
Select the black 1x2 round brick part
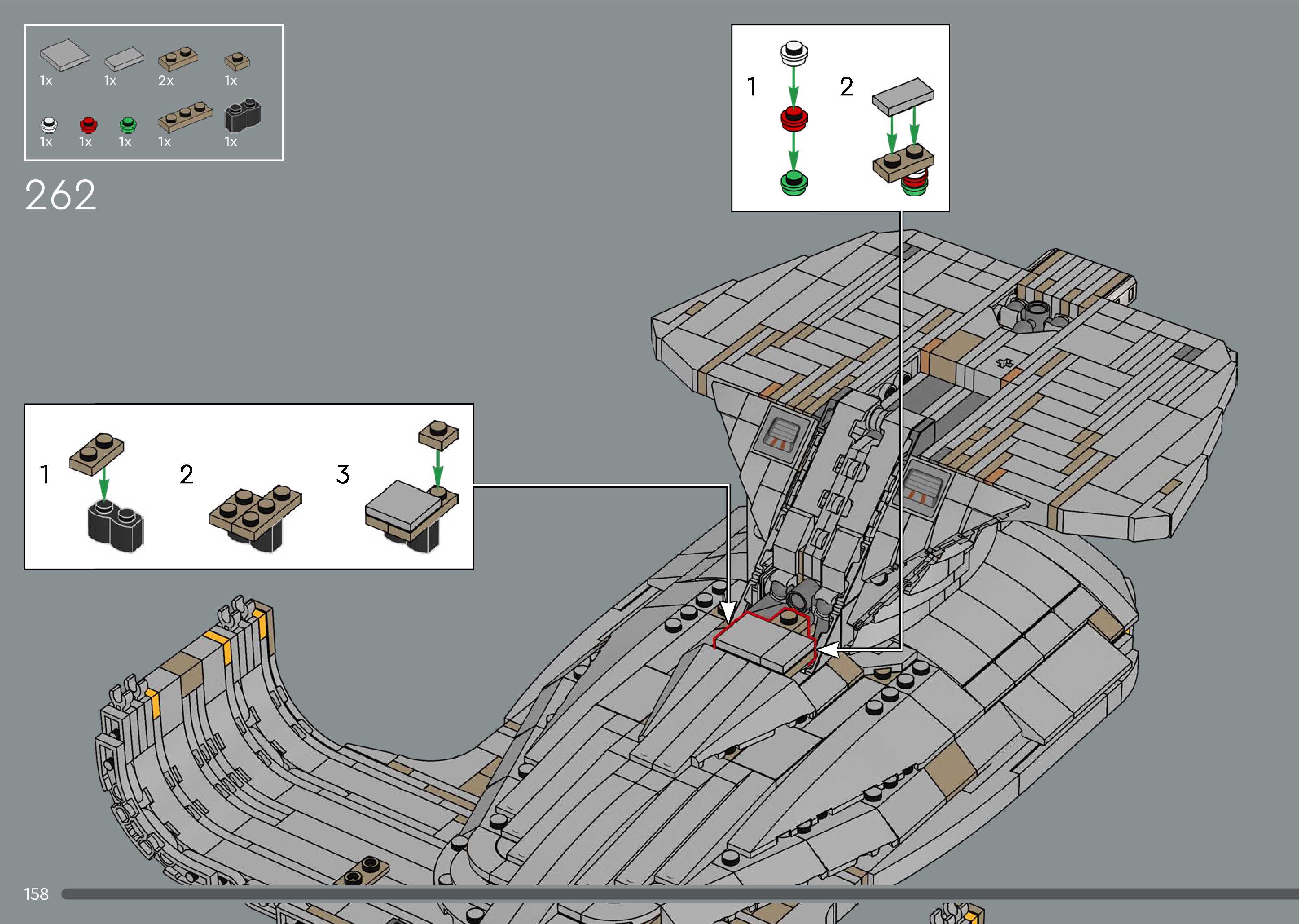(243, 116)
